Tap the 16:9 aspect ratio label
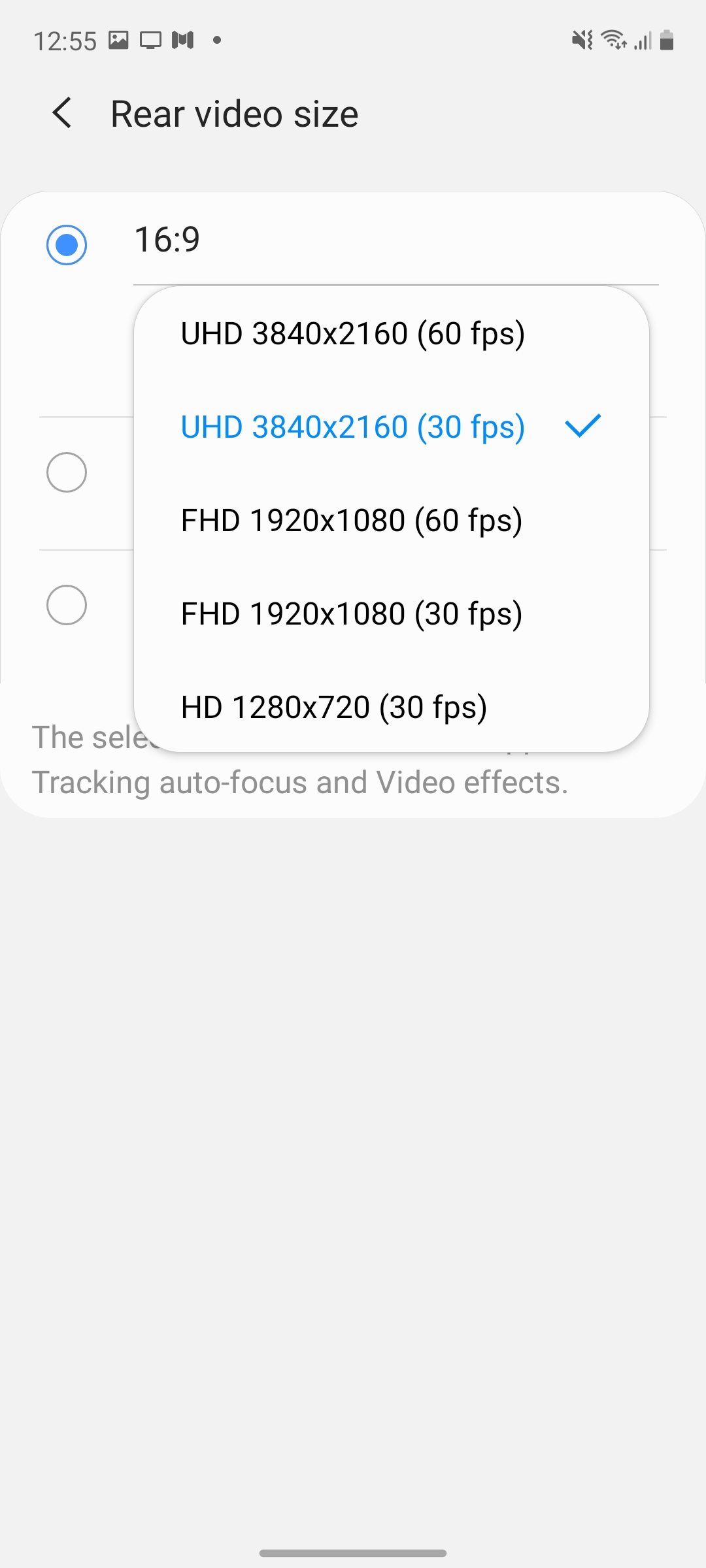Image resolution: width=706 pixels, height=1568 pixels. point(167,239)
